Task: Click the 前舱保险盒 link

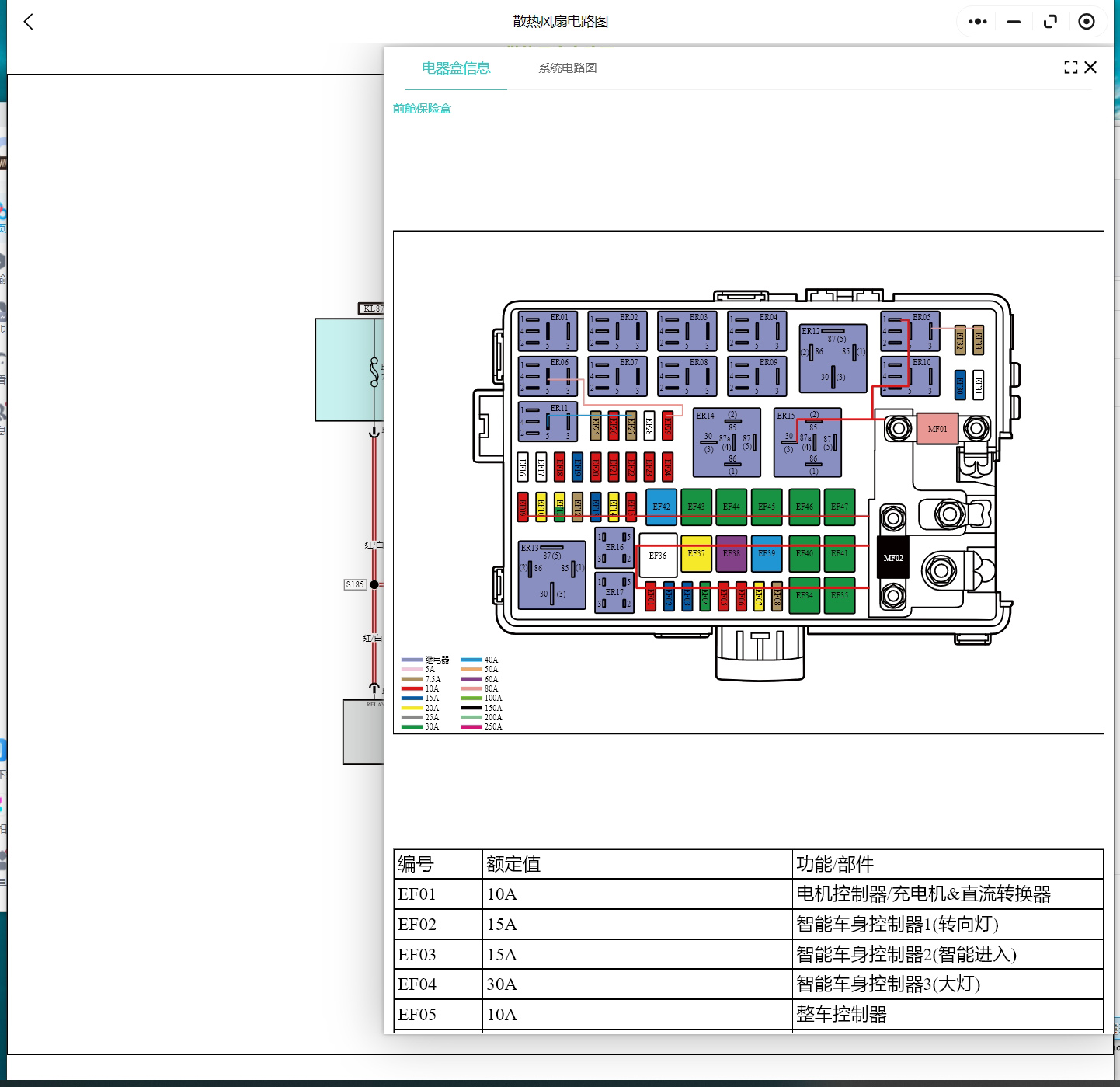Action: [422, 109]
